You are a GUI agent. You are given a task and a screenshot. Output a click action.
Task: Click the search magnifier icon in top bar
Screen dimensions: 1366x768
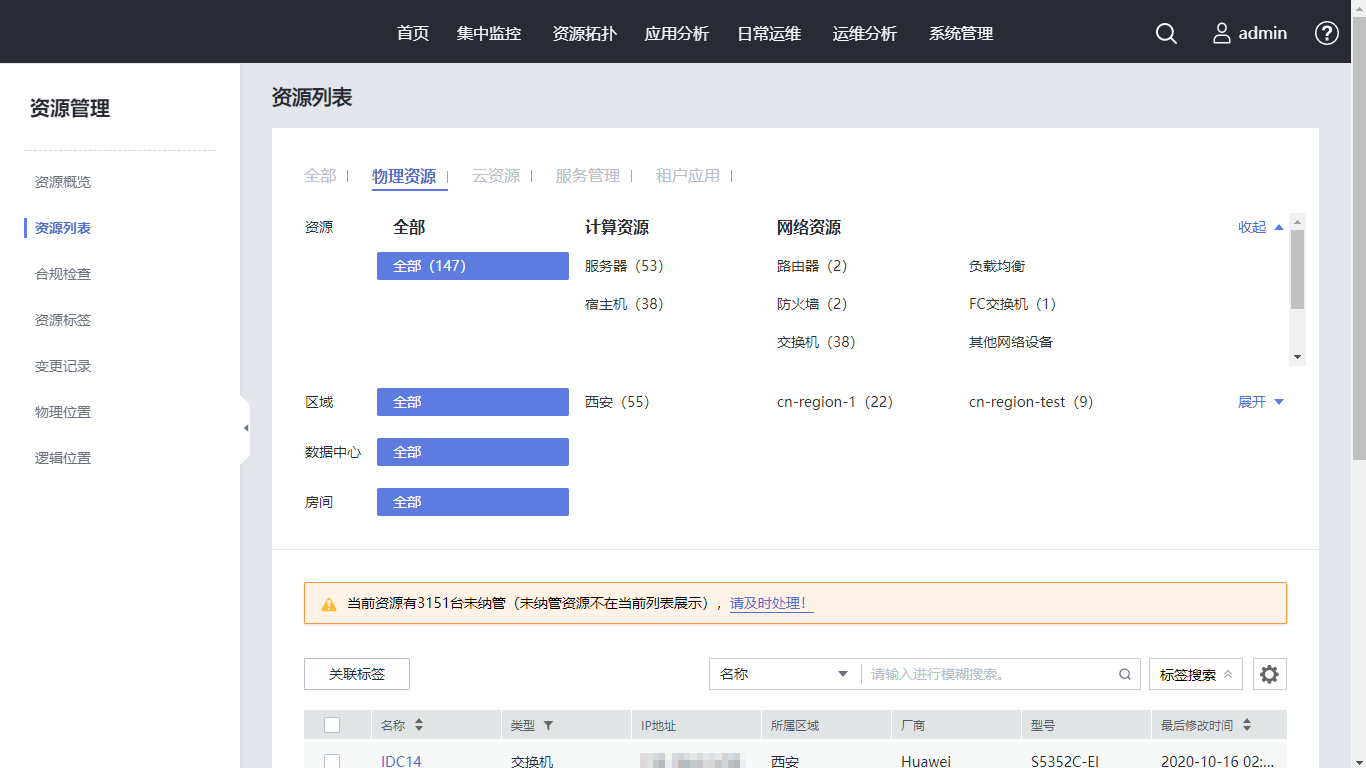pos(1166,33)
